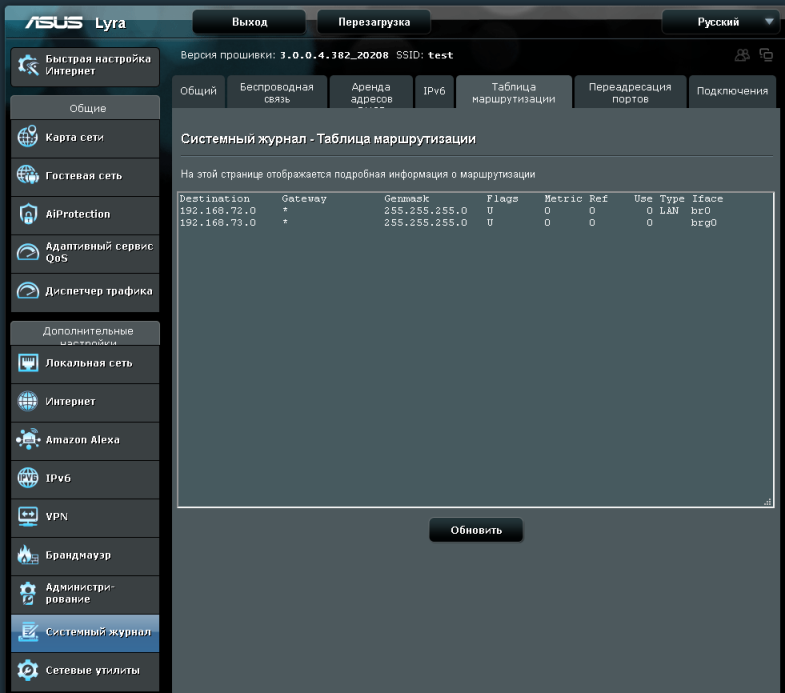Click the Genmask column header text
785x693 pixels.
pyautogui.click(x=407, y=199)
